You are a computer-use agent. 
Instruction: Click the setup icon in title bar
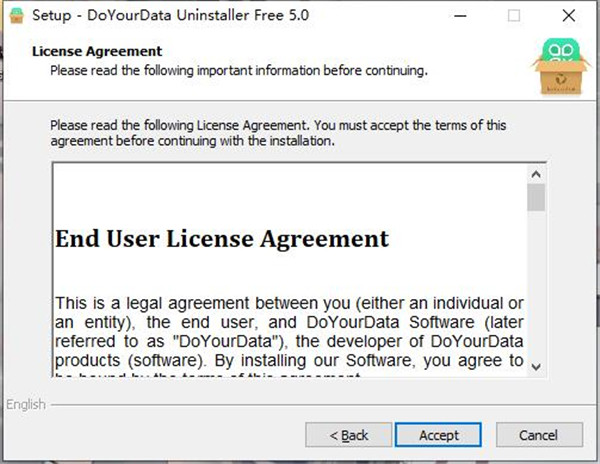pos(16,16)
